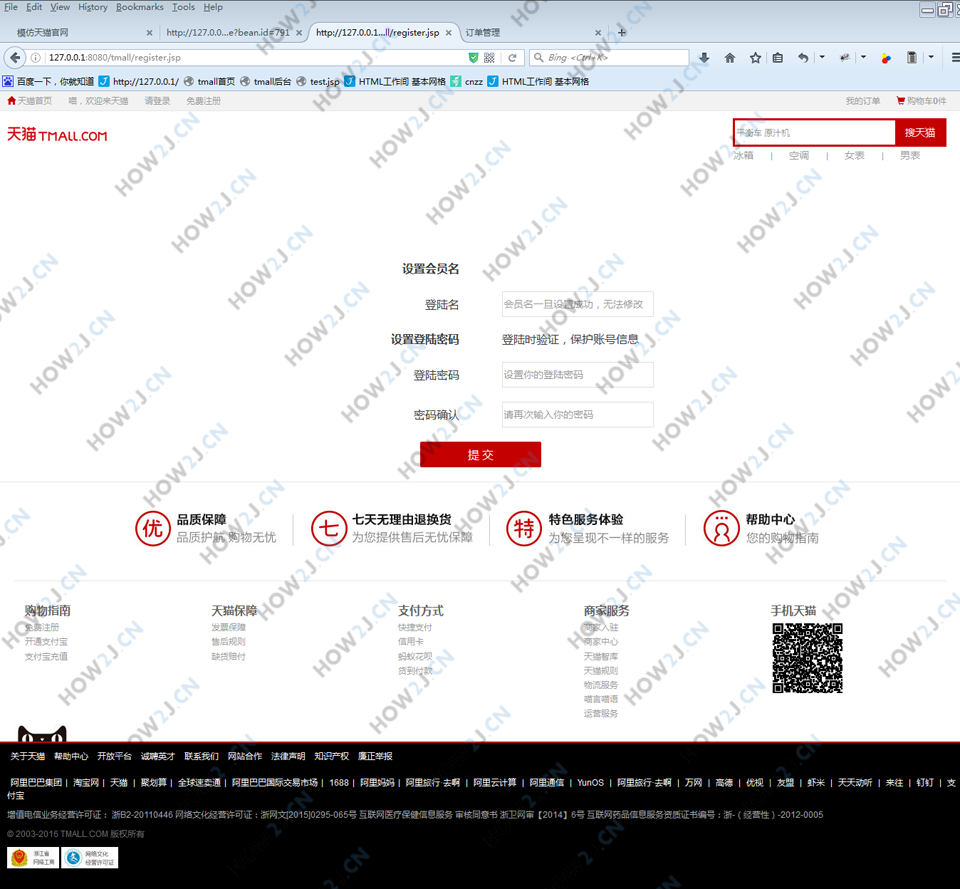960x889 pixels.
Task: Open the test.jsp bookmark
Action: pos(318,81)
